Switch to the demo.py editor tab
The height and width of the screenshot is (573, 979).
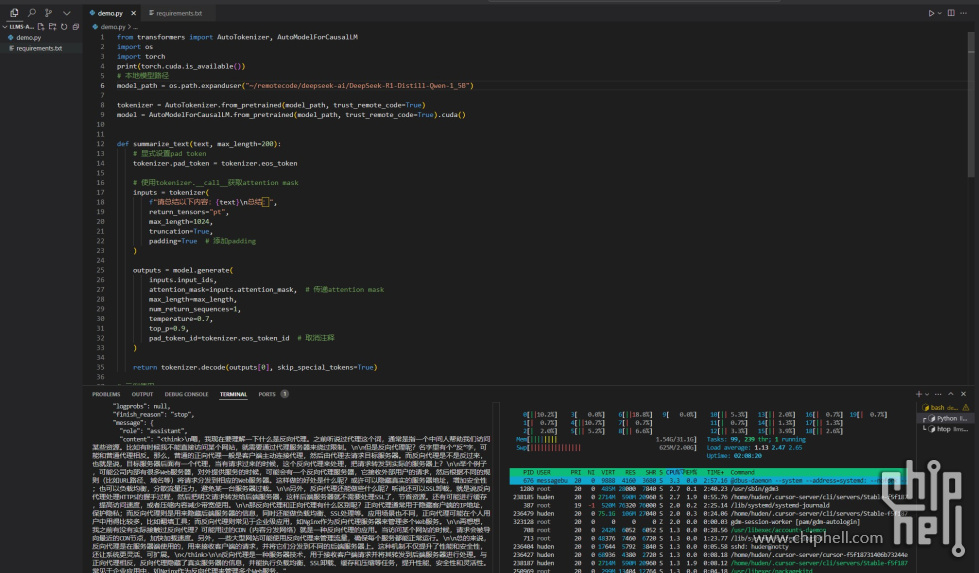pyautogui.click(x=110, y=13)
